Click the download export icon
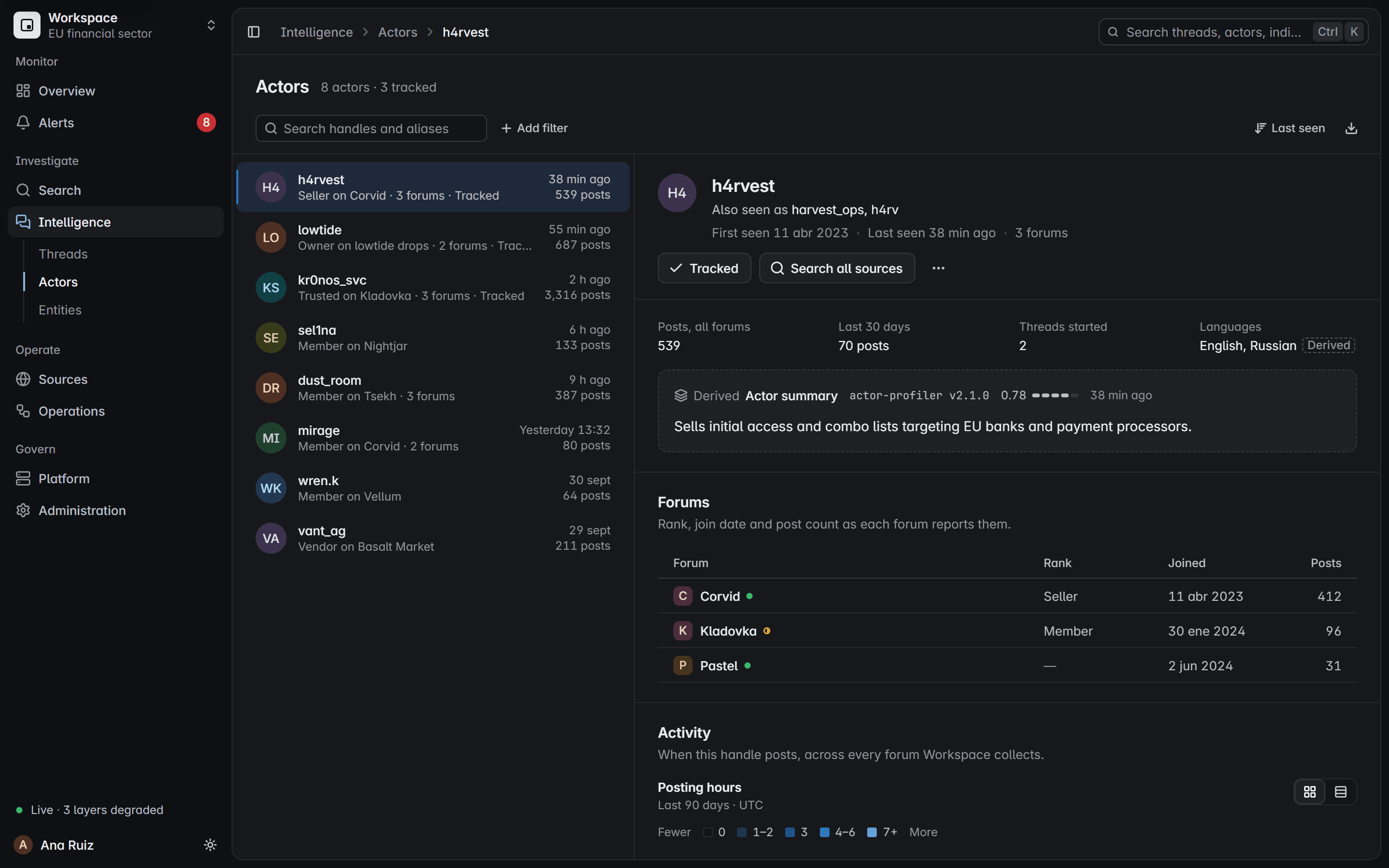1389x868 pixels. point(1351,128)
